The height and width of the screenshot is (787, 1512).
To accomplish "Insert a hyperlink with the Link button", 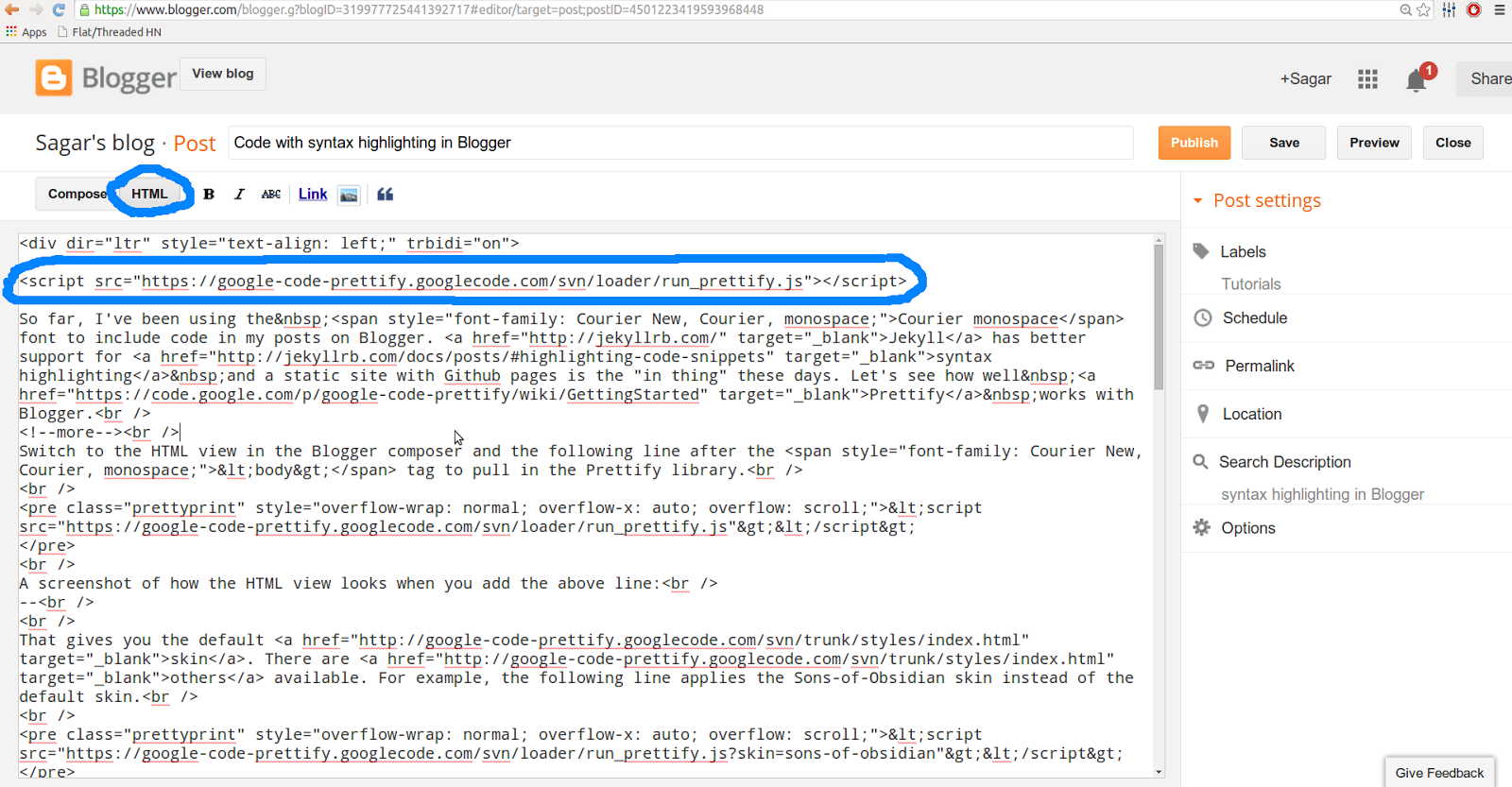I will [x=313, y=194].
